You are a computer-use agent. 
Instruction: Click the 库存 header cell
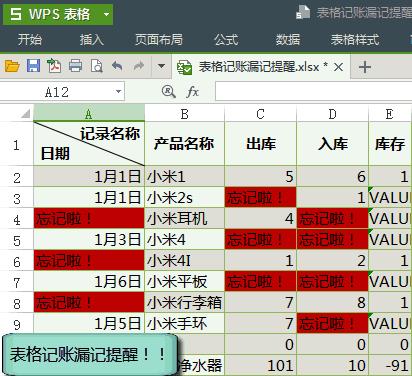(x=390, y=144)
